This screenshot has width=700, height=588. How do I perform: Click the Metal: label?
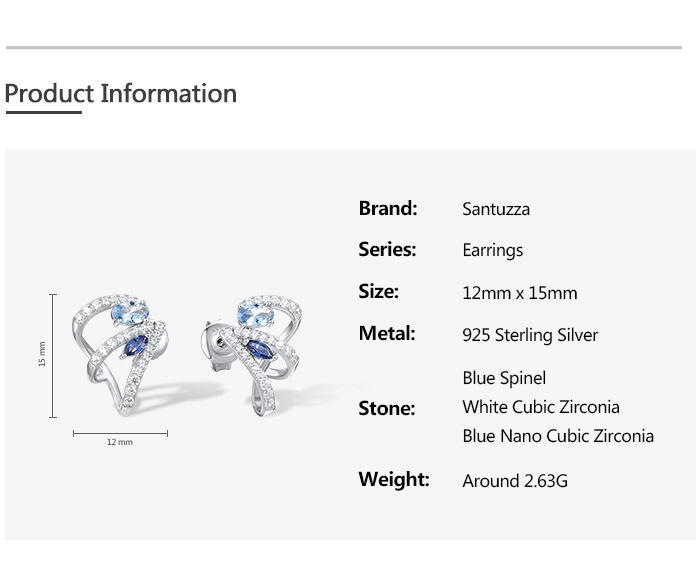(x=386, y=333)
